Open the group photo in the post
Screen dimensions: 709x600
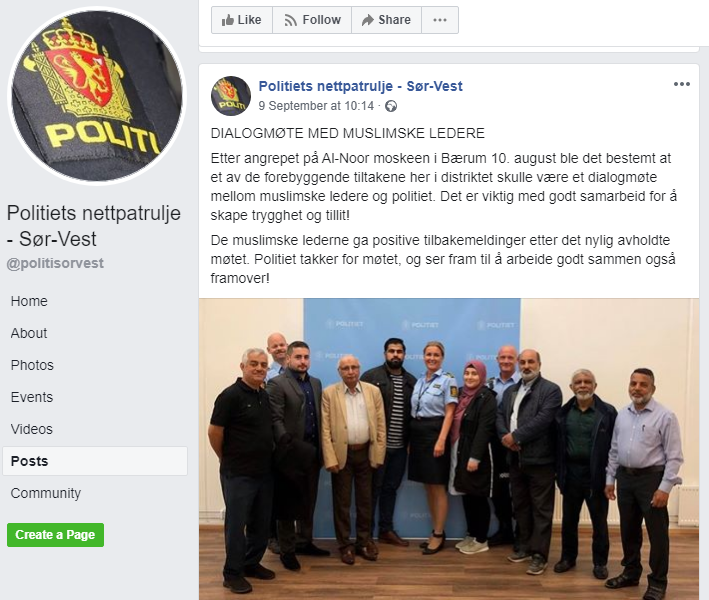[x=449, y=449]
